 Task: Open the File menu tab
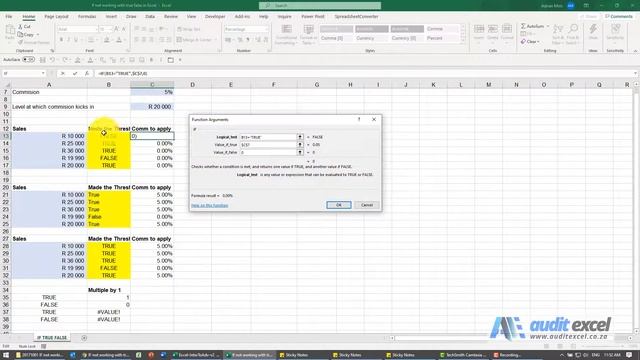[9, 17]
